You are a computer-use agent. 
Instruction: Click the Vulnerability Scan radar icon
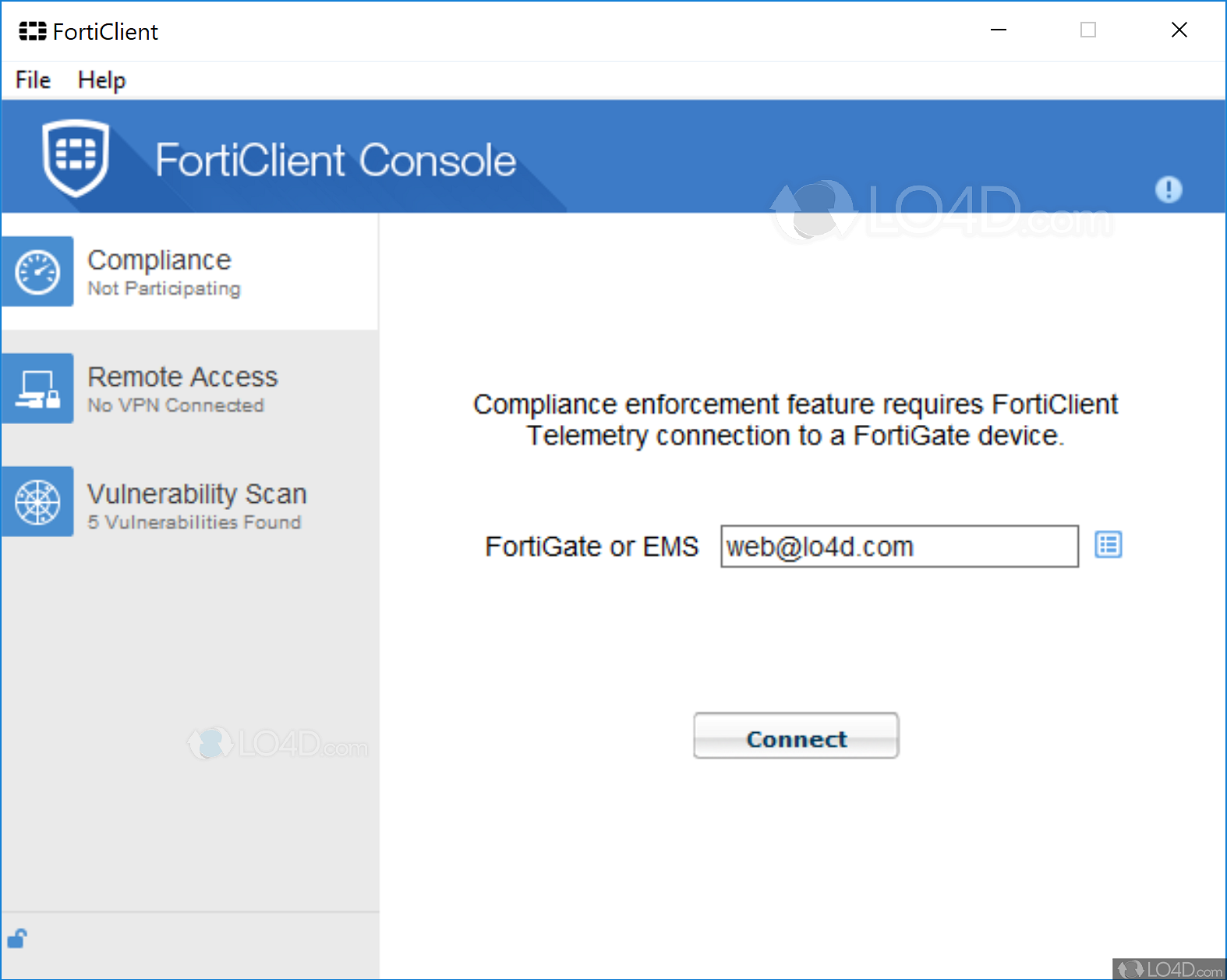tap(37, 502)
